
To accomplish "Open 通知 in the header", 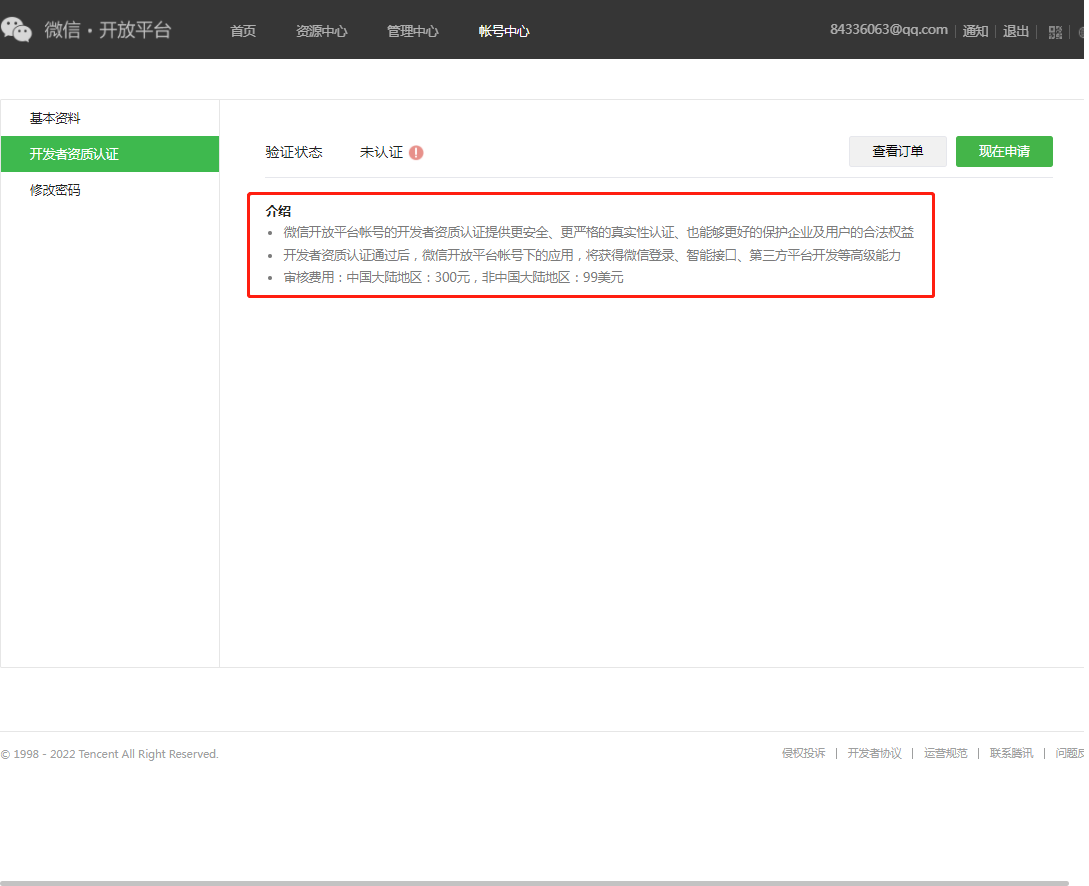I will click(x=975, y=31).
